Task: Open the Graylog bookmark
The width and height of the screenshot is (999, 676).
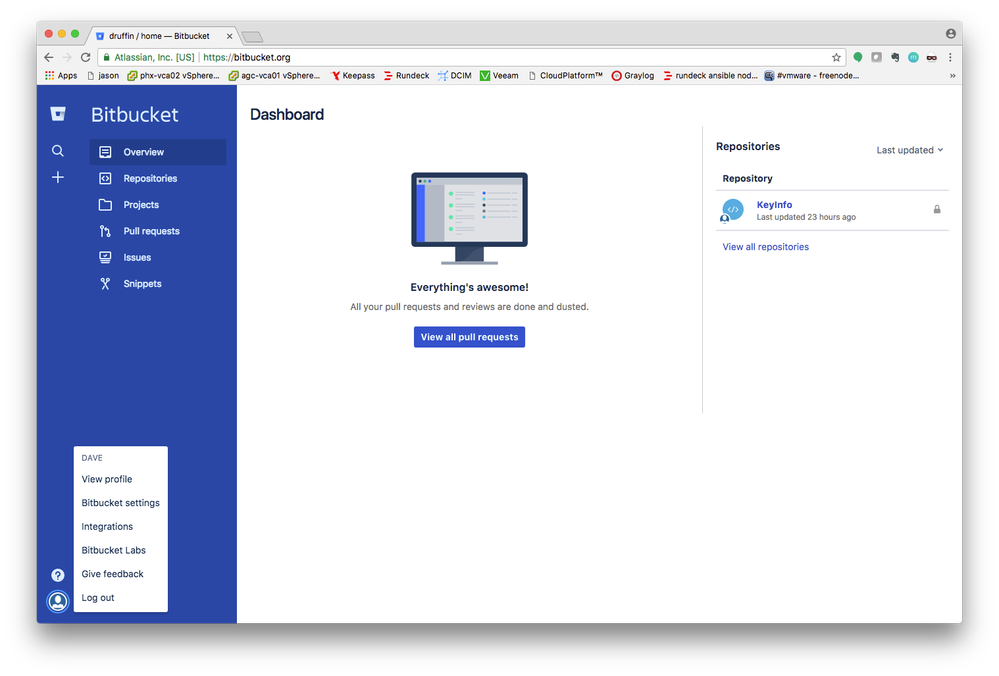Action: tap(633, 75)
